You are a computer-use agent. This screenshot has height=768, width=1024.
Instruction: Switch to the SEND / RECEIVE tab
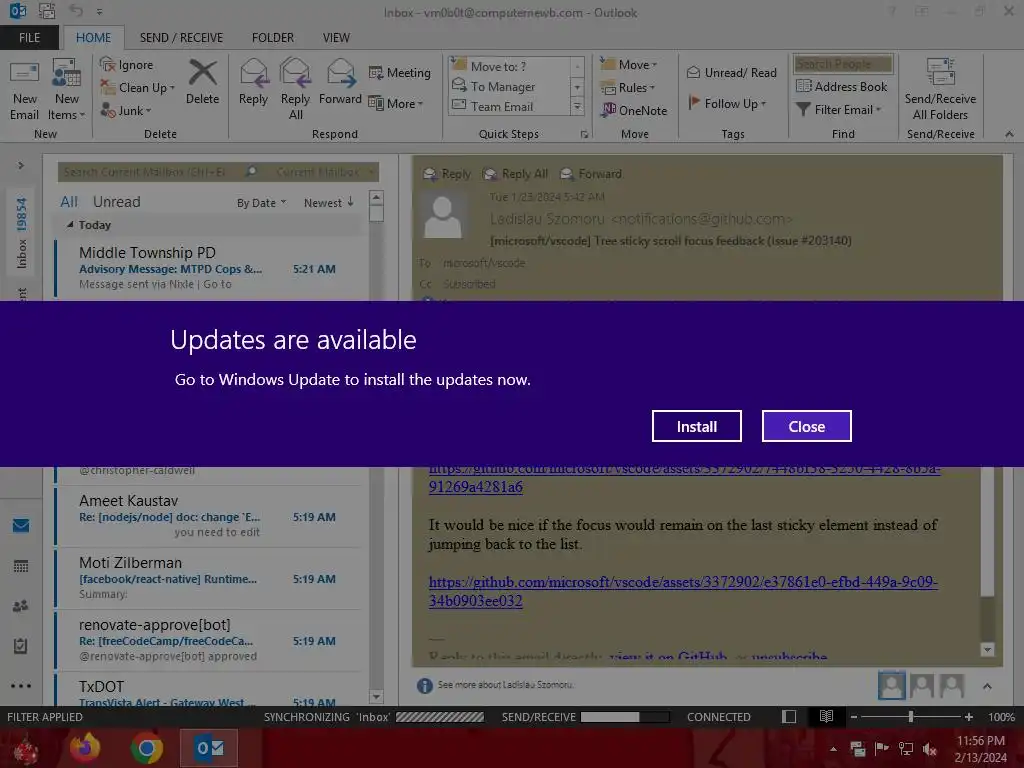181,38
